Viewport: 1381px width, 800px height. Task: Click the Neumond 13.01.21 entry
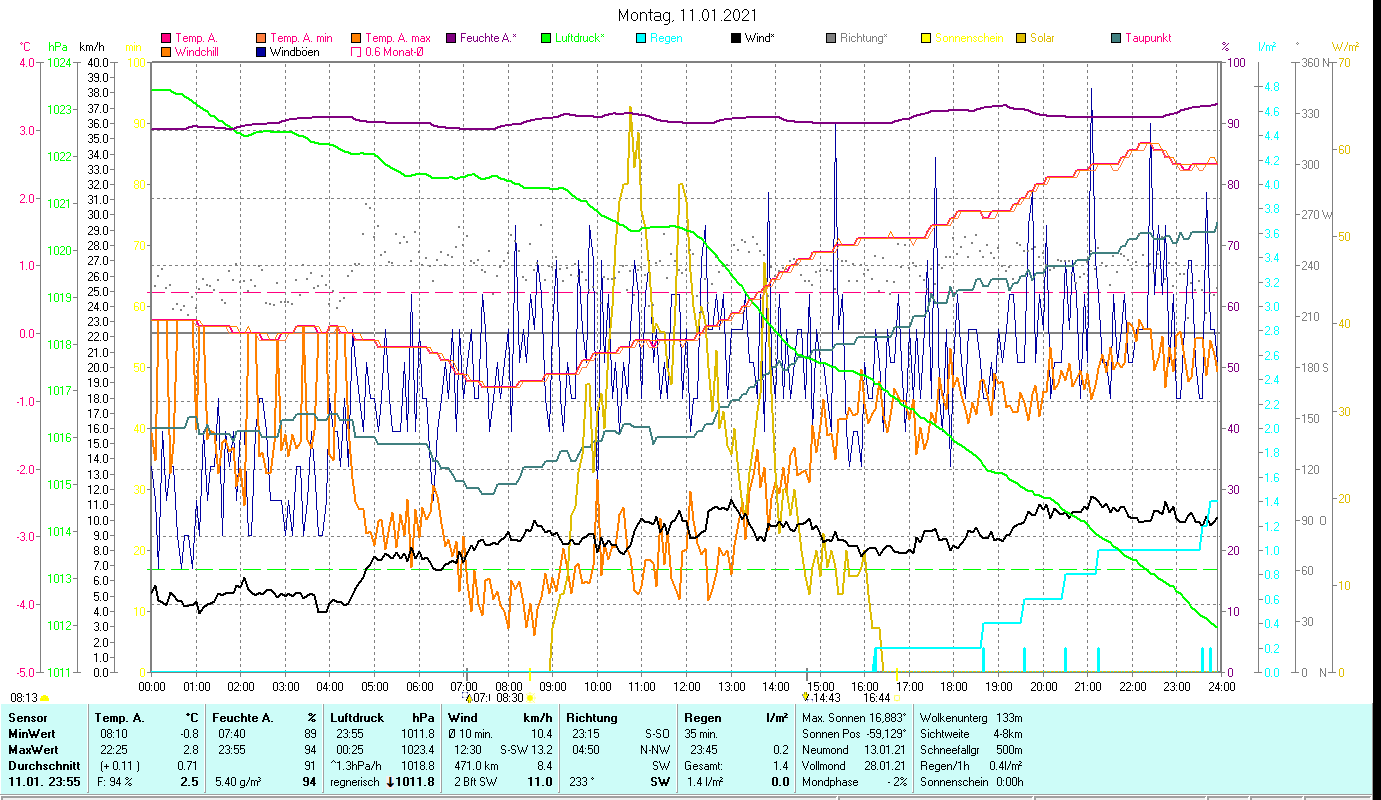click(854, 750)
